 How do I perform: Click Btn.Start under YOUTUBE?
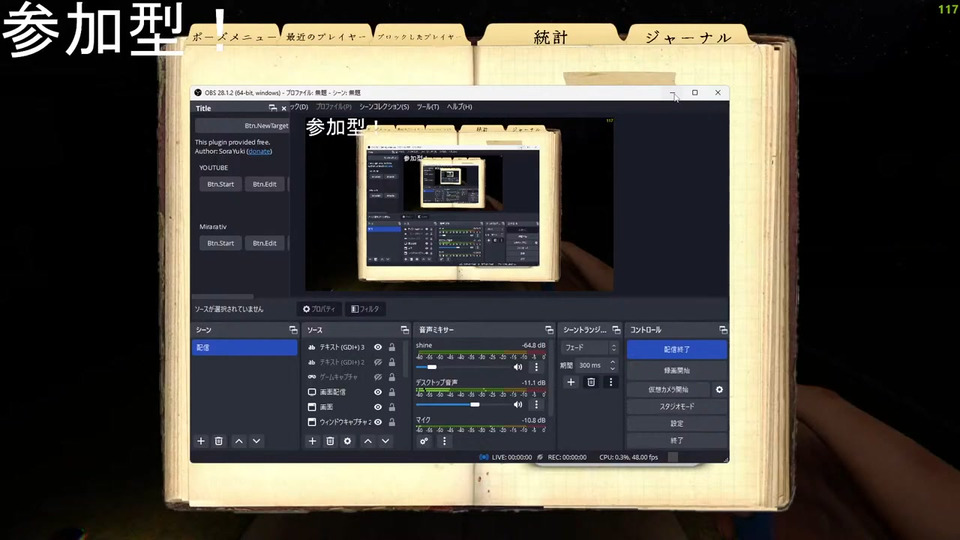tap(220, 184)
